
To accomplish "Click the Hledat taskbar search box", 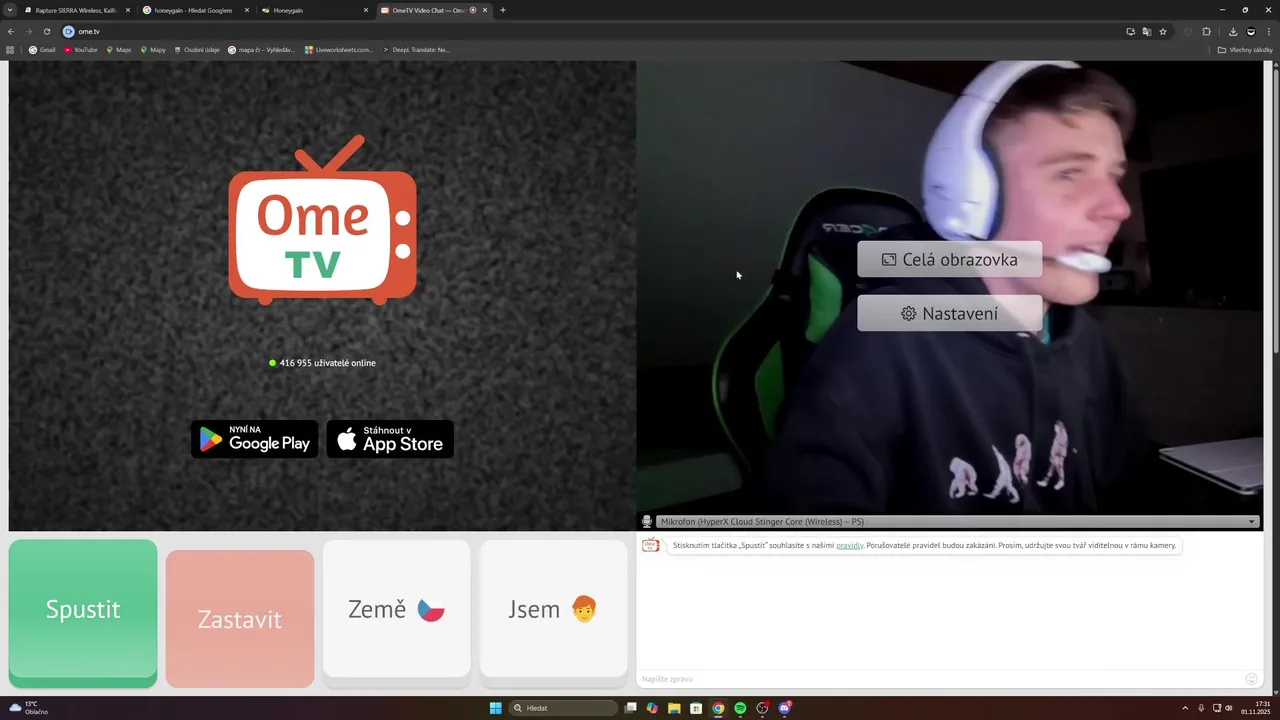I will pos(563,708).
